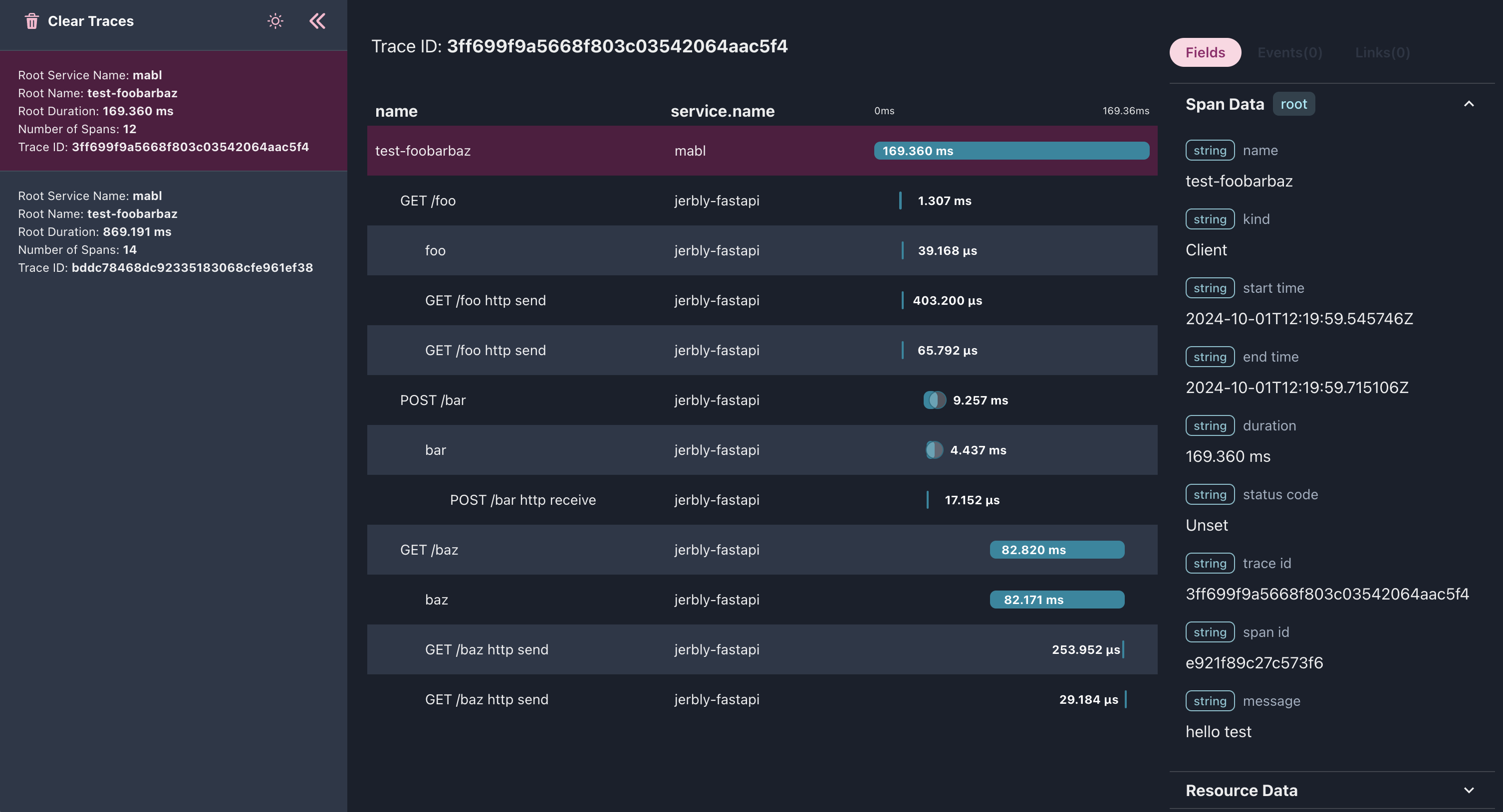Select the GET /baz span row

coord(762,550)
